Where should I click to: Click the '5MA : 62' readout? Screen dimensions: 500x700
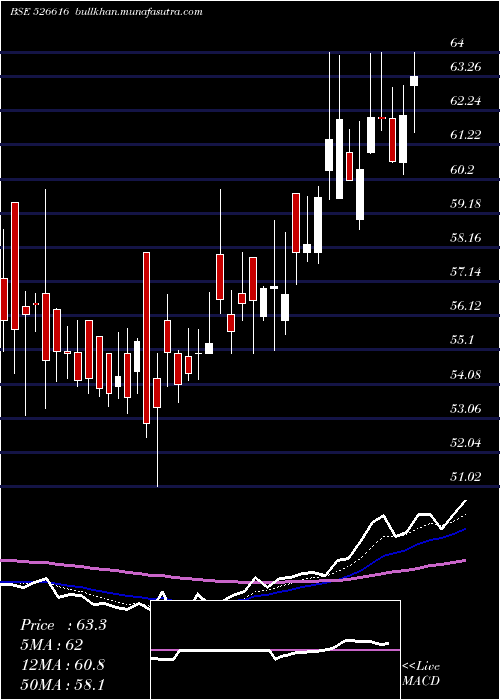(52, 645)
